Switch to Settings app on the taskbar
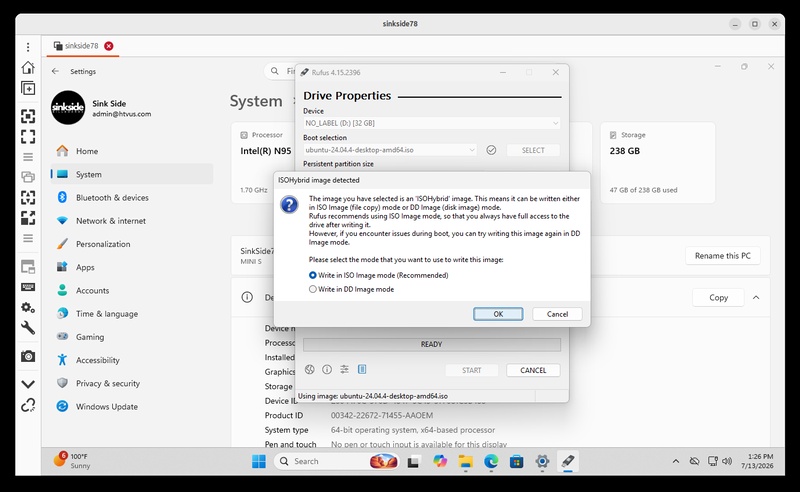The image size is (800, 492). 542,461
